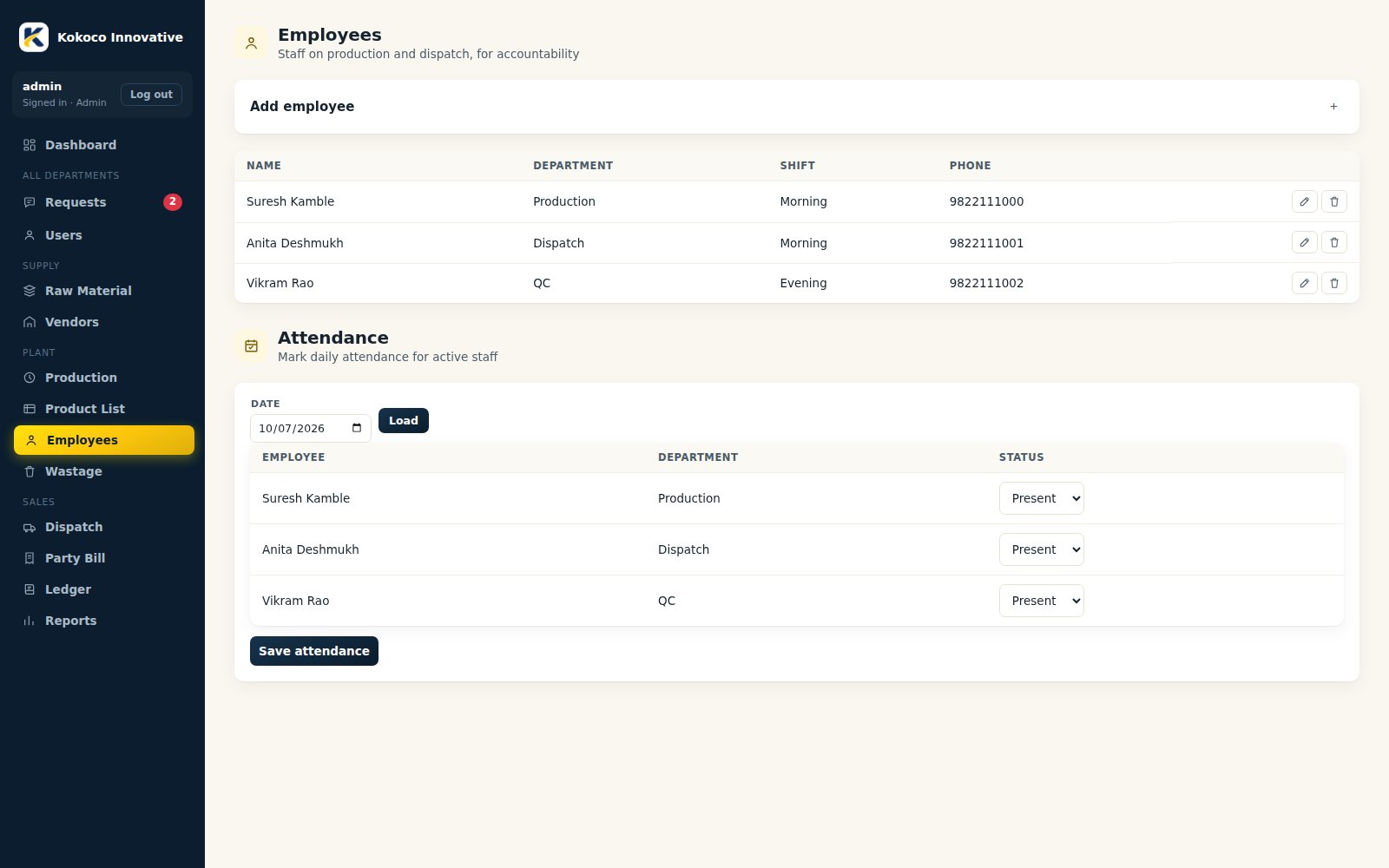The height and width of the screenshot is (868, 1389).
Task: Open calendar picker in the date field
Action: tap(357, 428)
